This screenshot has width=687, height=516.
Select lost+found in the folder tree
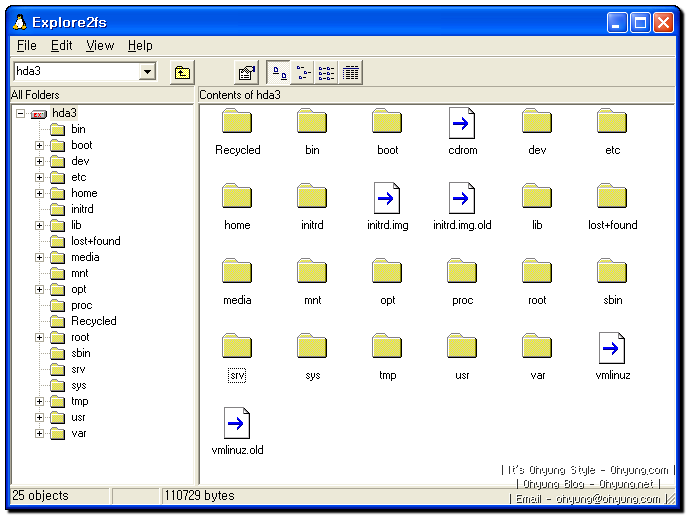96,241
